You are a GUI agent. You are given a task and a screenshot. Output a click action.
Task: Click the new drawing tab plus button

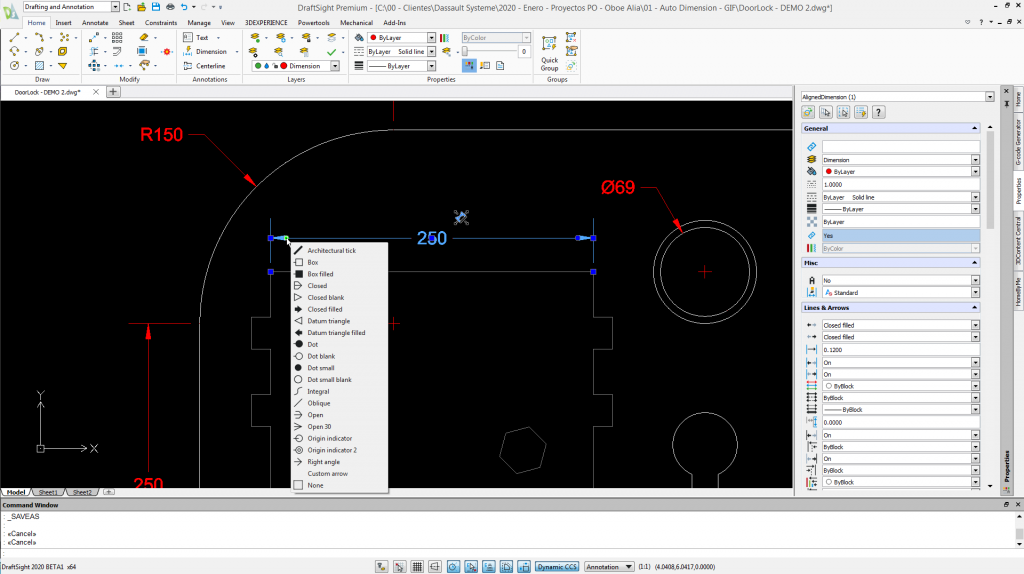[113, 92]
